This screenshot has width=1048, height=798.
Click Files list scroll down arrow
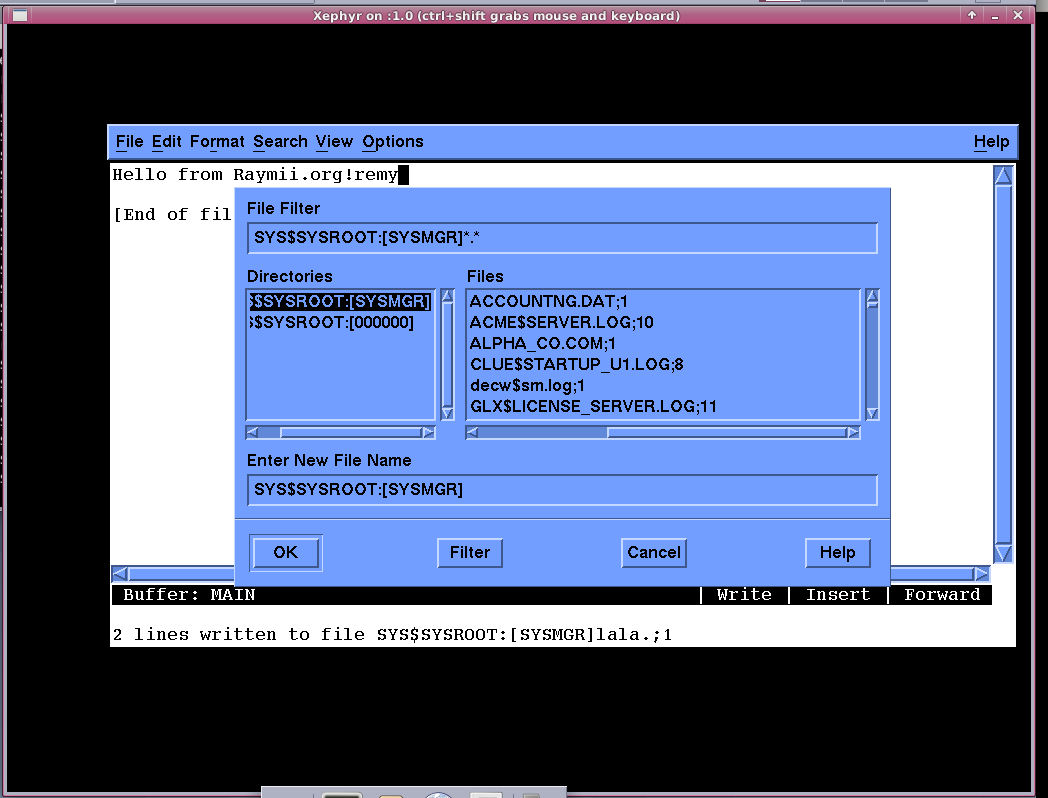pos(872,413)
